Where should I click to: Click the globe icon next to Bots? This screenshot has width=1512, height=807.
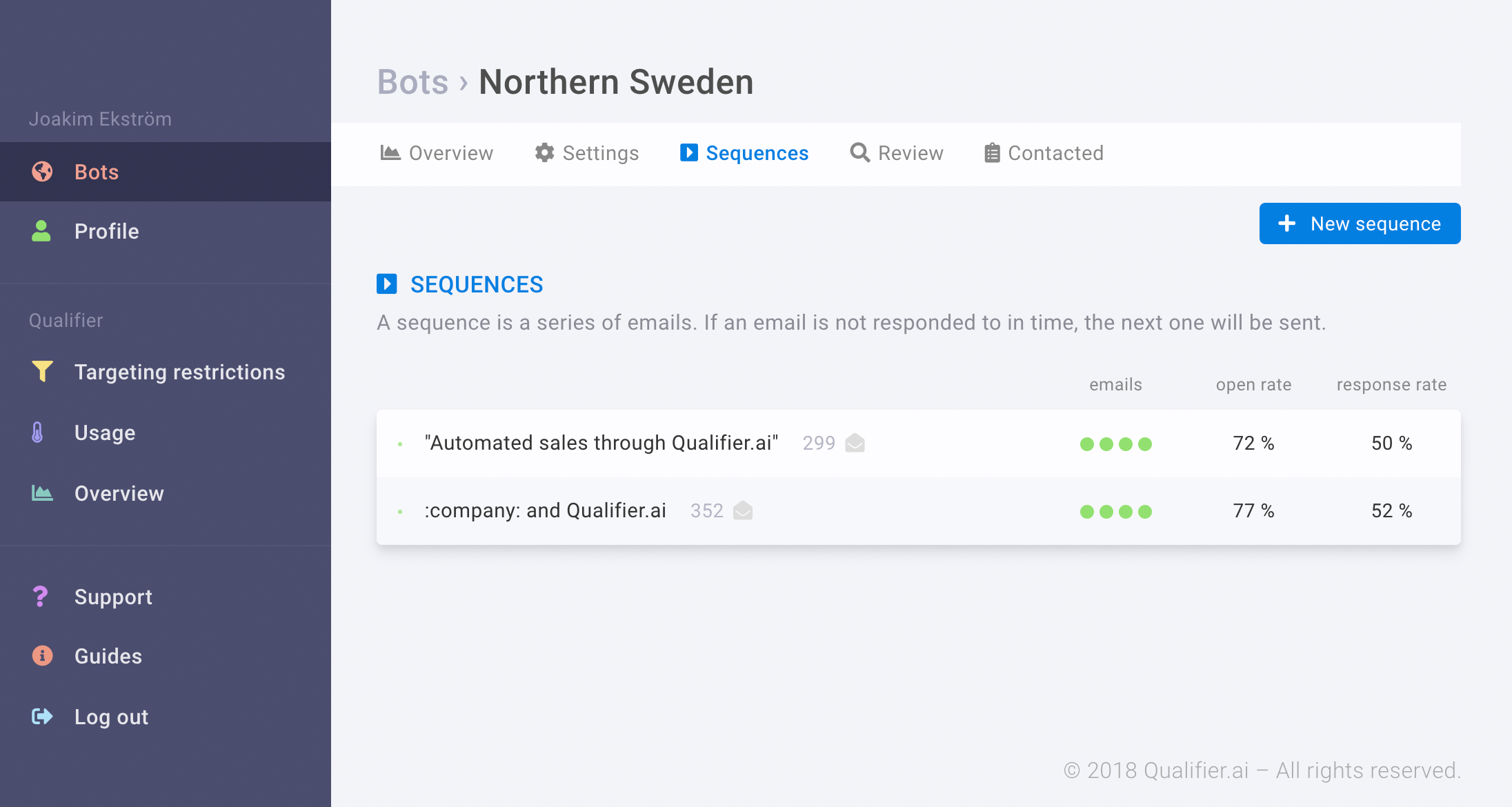[x=42, y=171]
